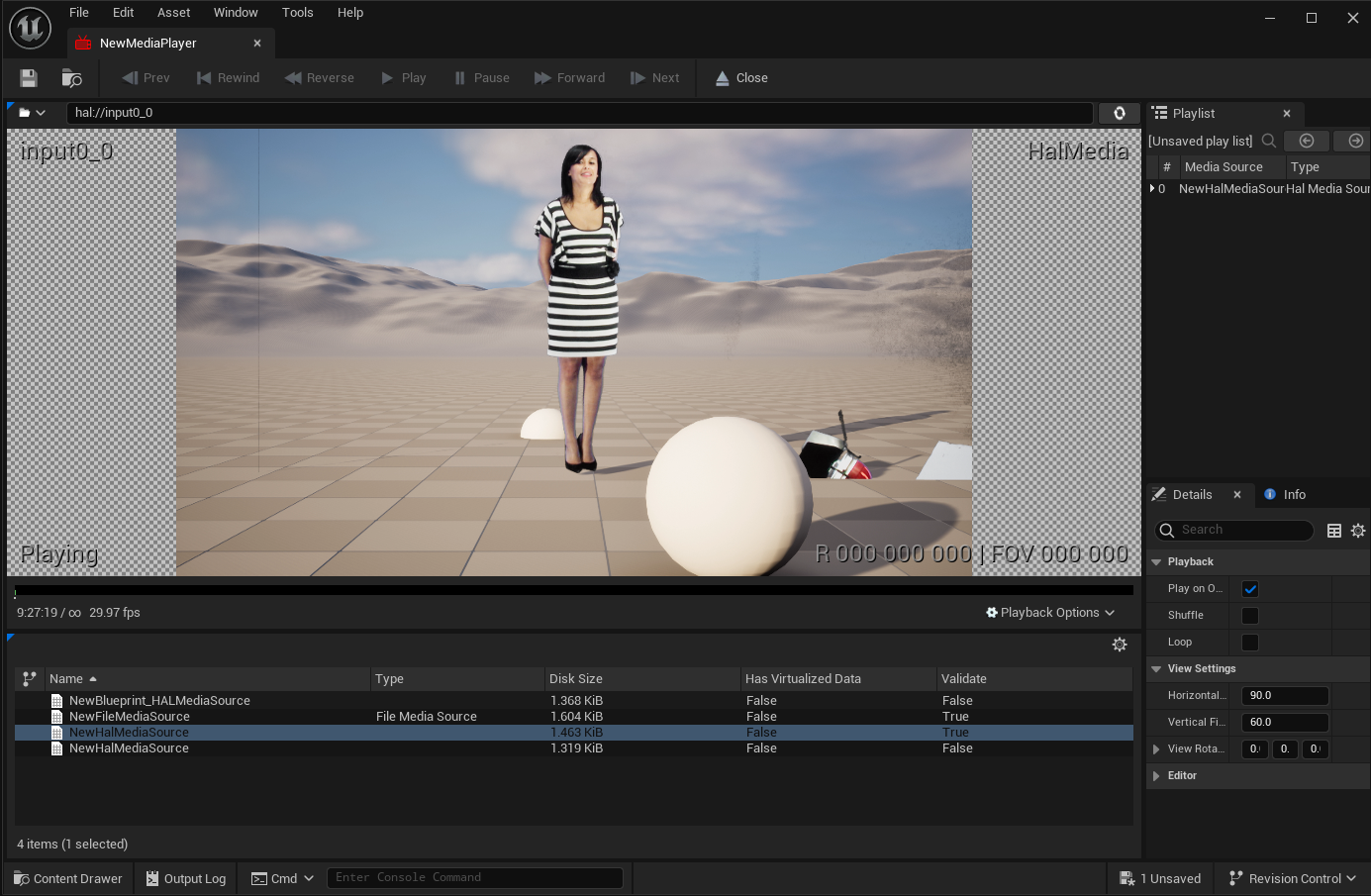This screenshot has width=1371, height=896.
Task: Open the media folder dropdown
Action: click(x=32, y=113)
